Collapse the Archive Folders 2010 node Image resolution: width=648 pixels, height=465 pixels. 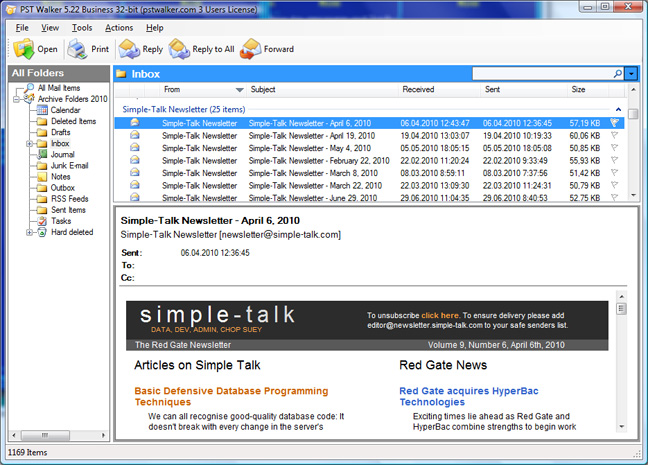(x=16, y=99)
